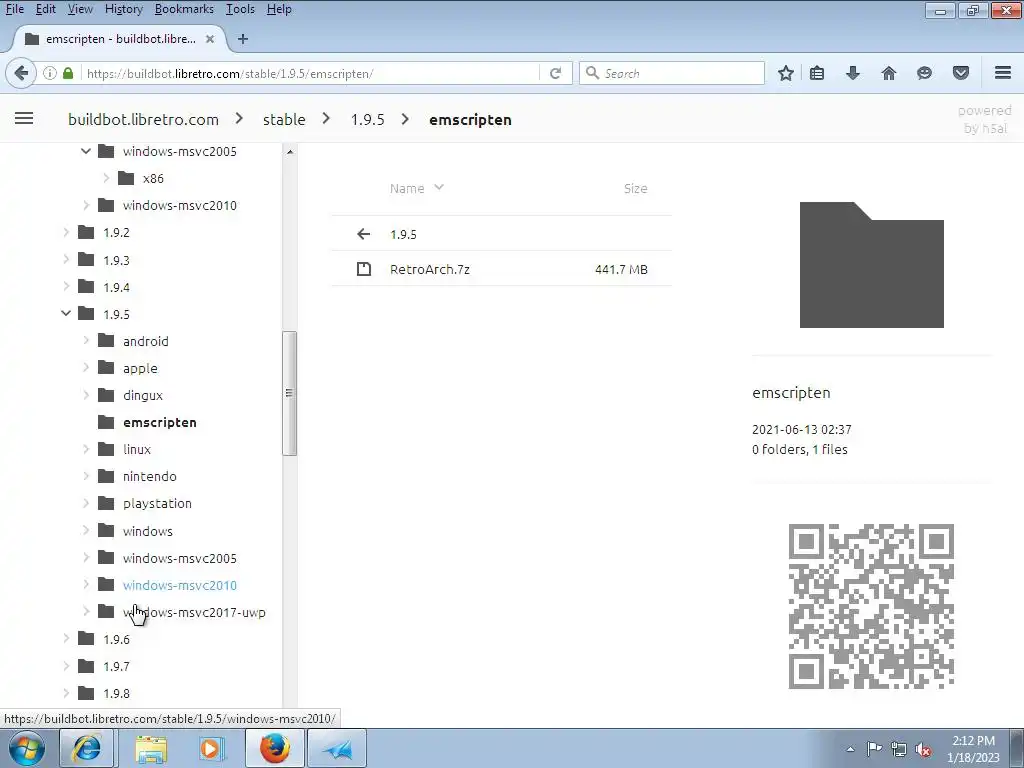Open the Tools menu
The width and height of the screenshot is (1024, 768).
pos(240,9)
